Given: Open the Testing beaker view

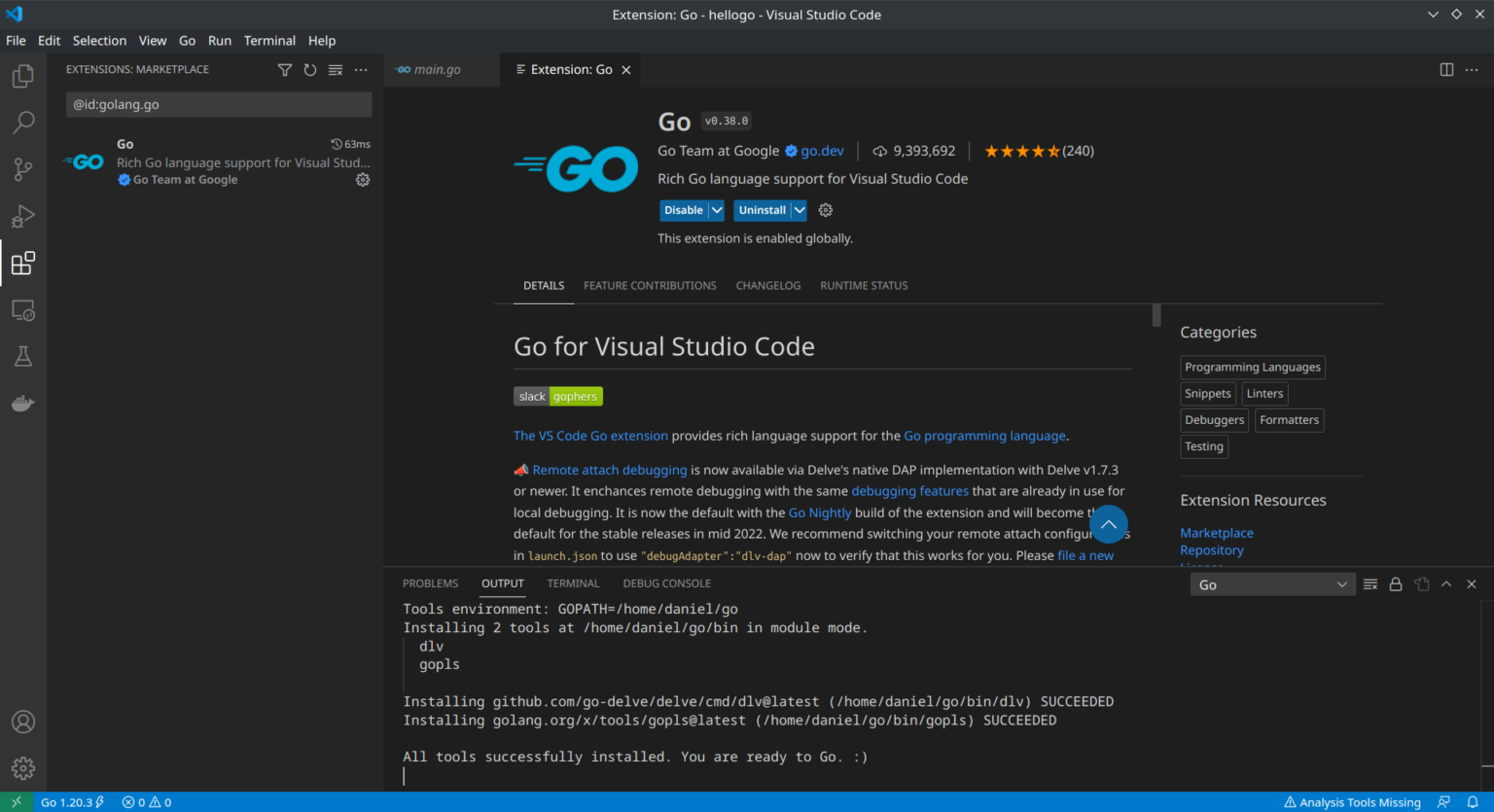Looking at the screenshot, I should click(x=22, y=356).
